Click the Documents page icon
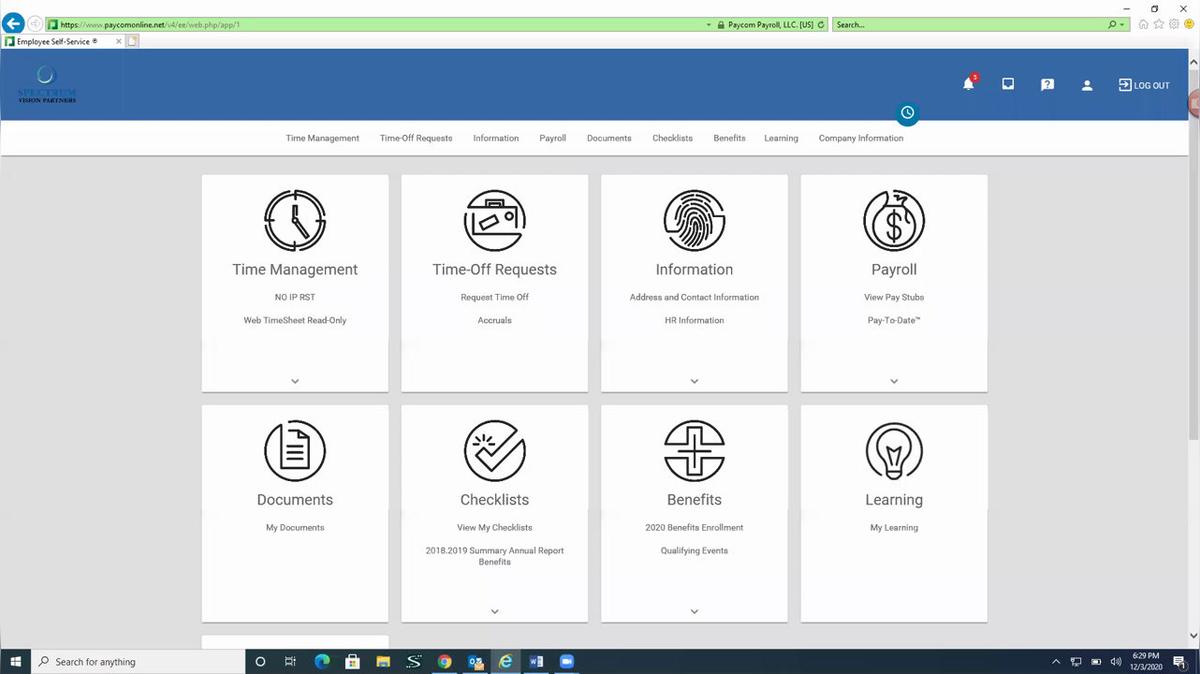Screen dimensions: 1200x674 (x=294, y=450)
